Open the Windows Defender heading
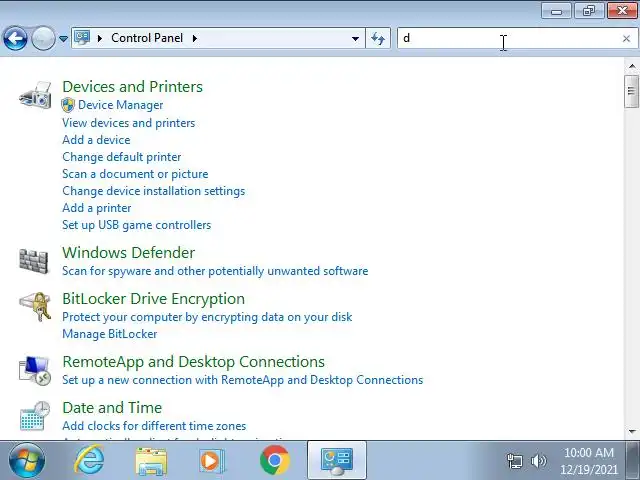 [129, 253]
